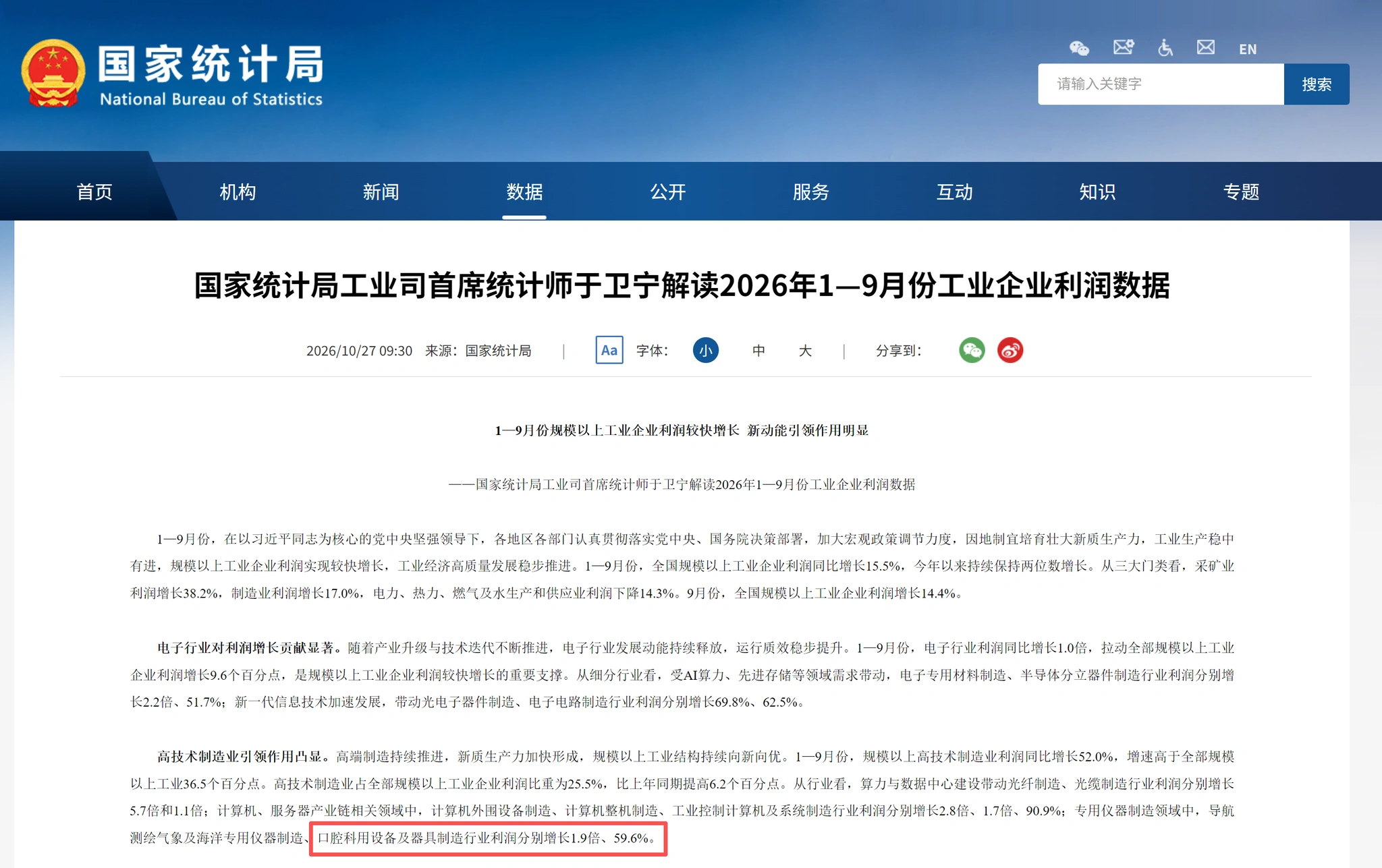Open the 新闻 navigation menu
The image size is (1382, 868).
381,192
